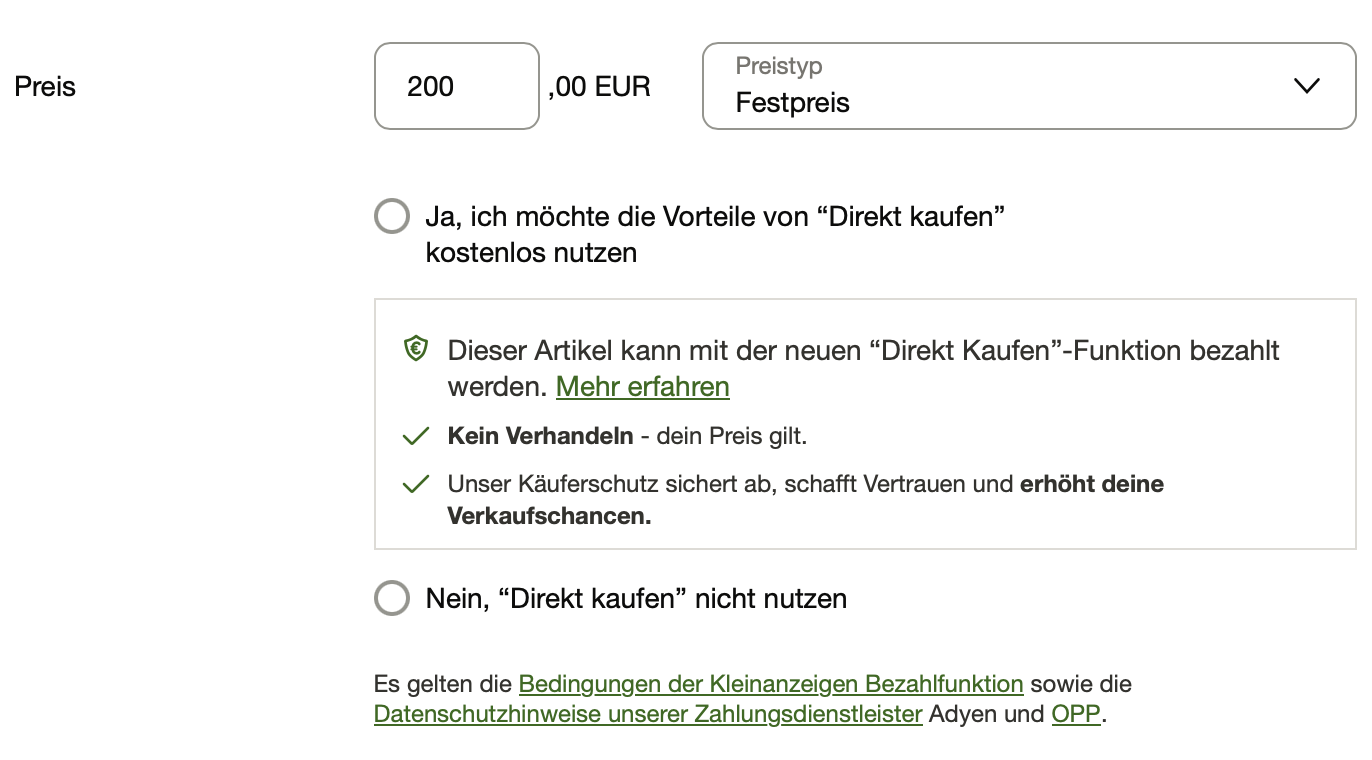
Task: Open the OPP payment provider link
Action: pos(1075,714)
